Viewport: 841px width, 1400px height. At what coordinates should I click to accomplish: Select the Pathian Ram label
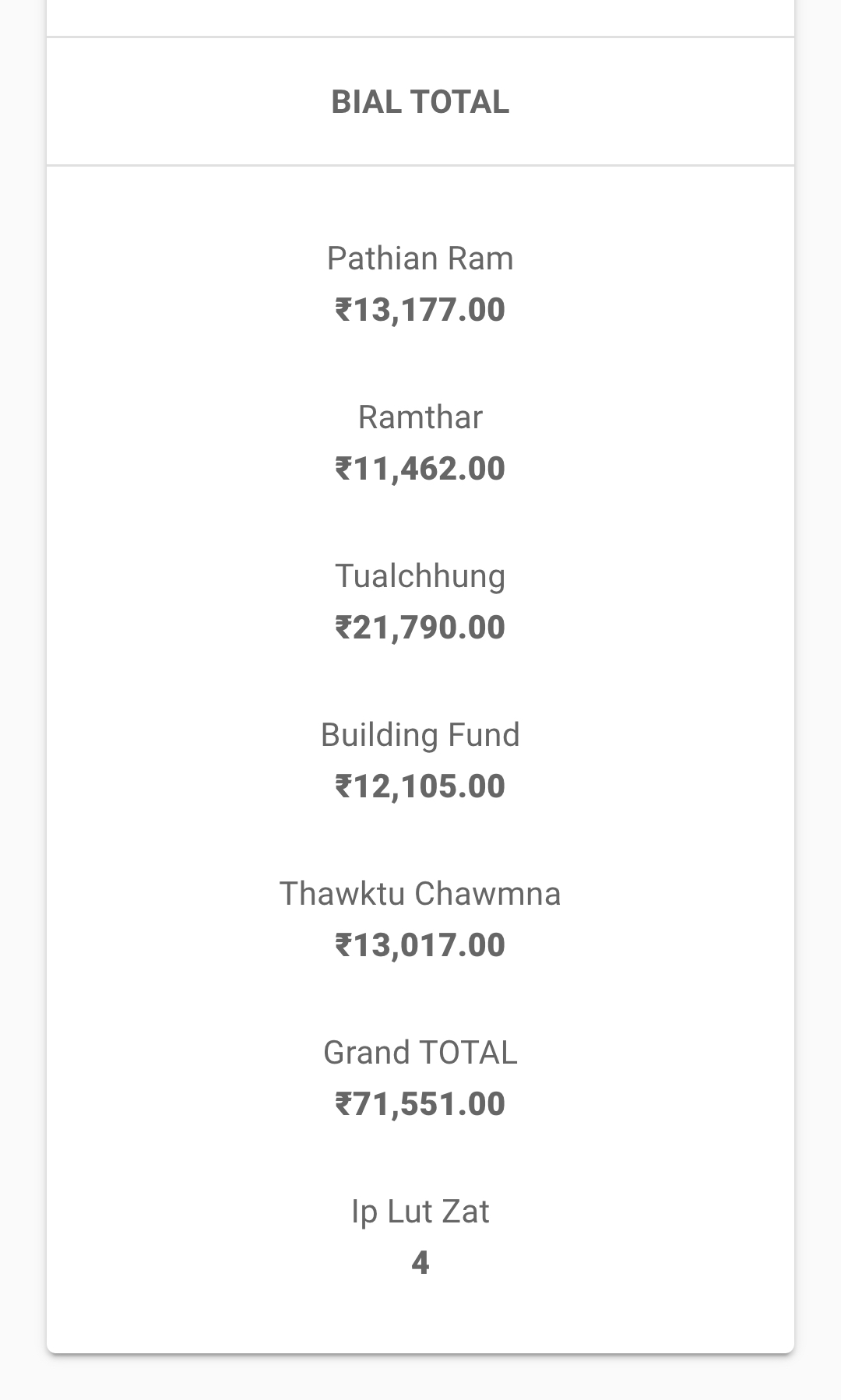[x=420, y=259]
